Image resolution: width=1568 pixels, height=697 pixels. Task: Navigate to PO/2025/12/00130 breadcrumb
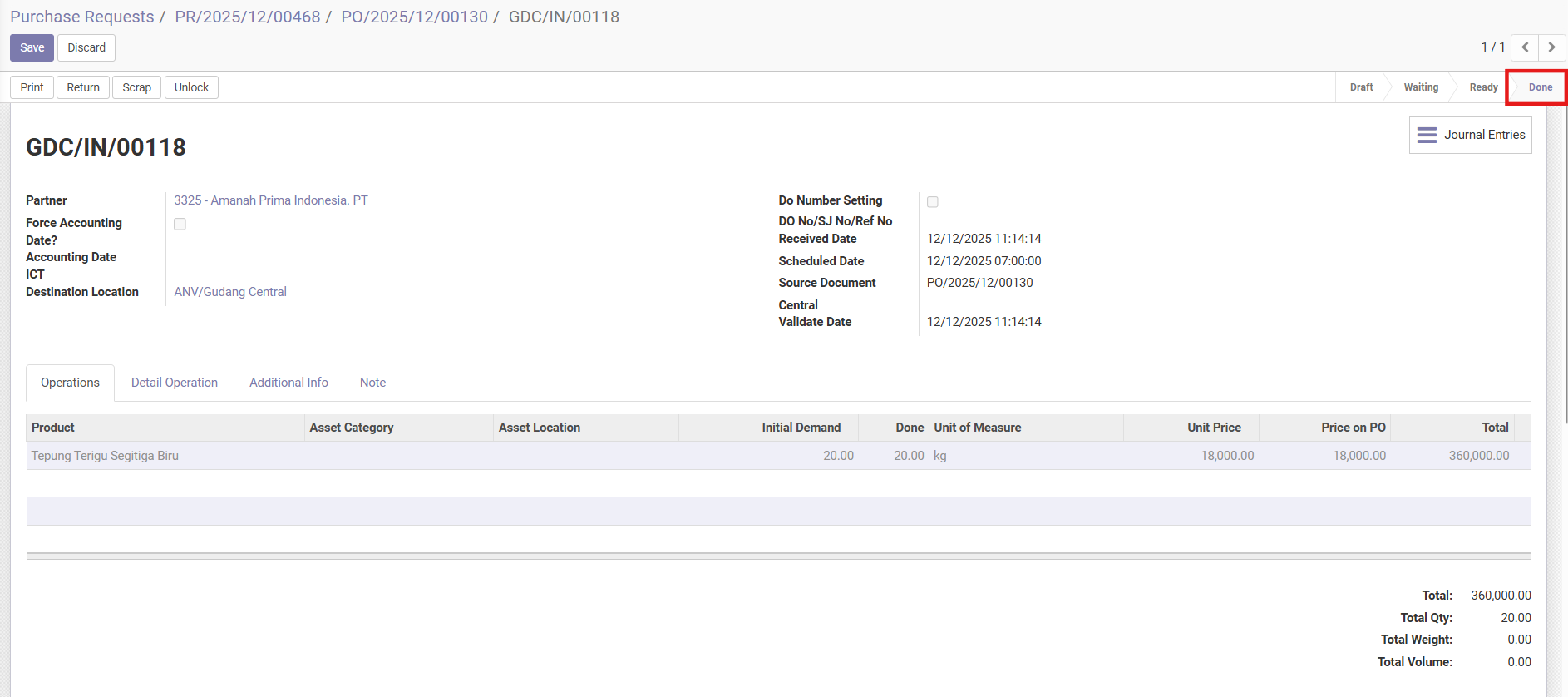(x=414, y=17)
